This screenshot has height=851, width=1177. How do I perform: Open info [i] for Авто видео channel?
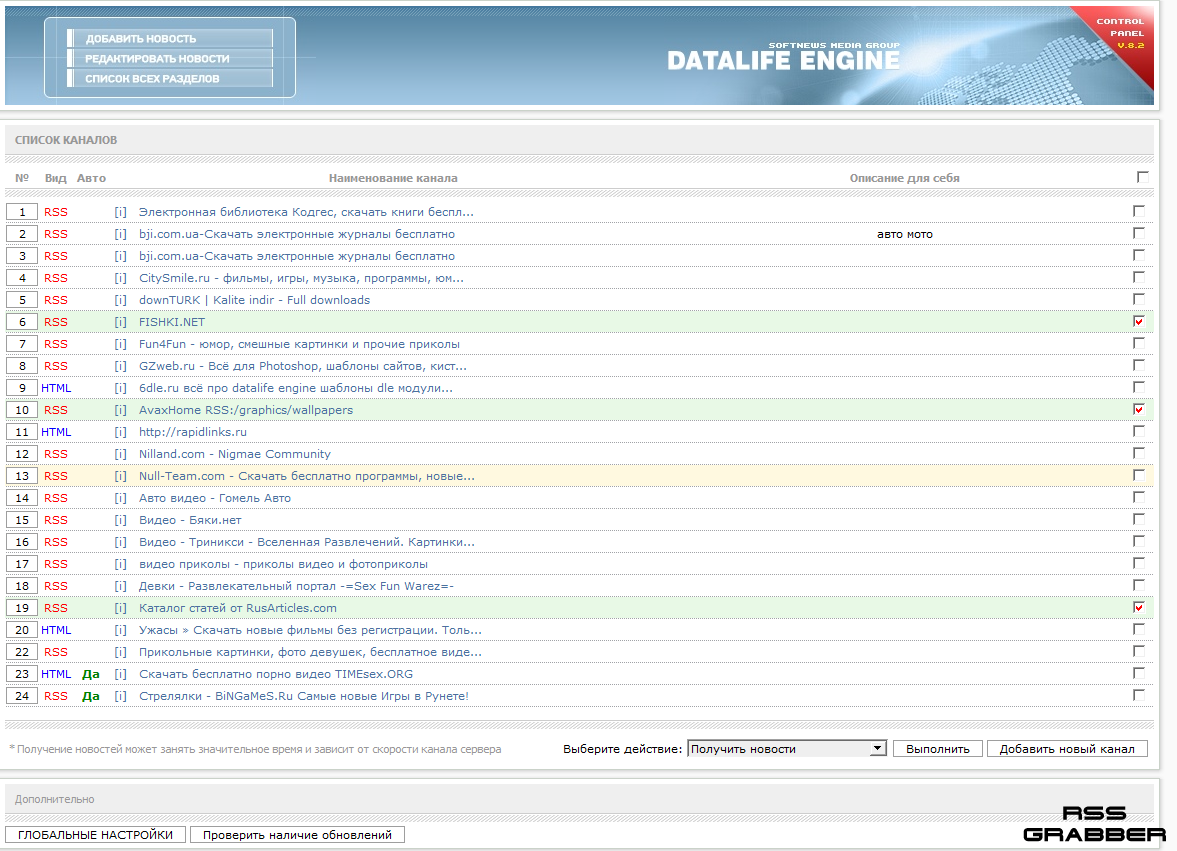point(120,498)
